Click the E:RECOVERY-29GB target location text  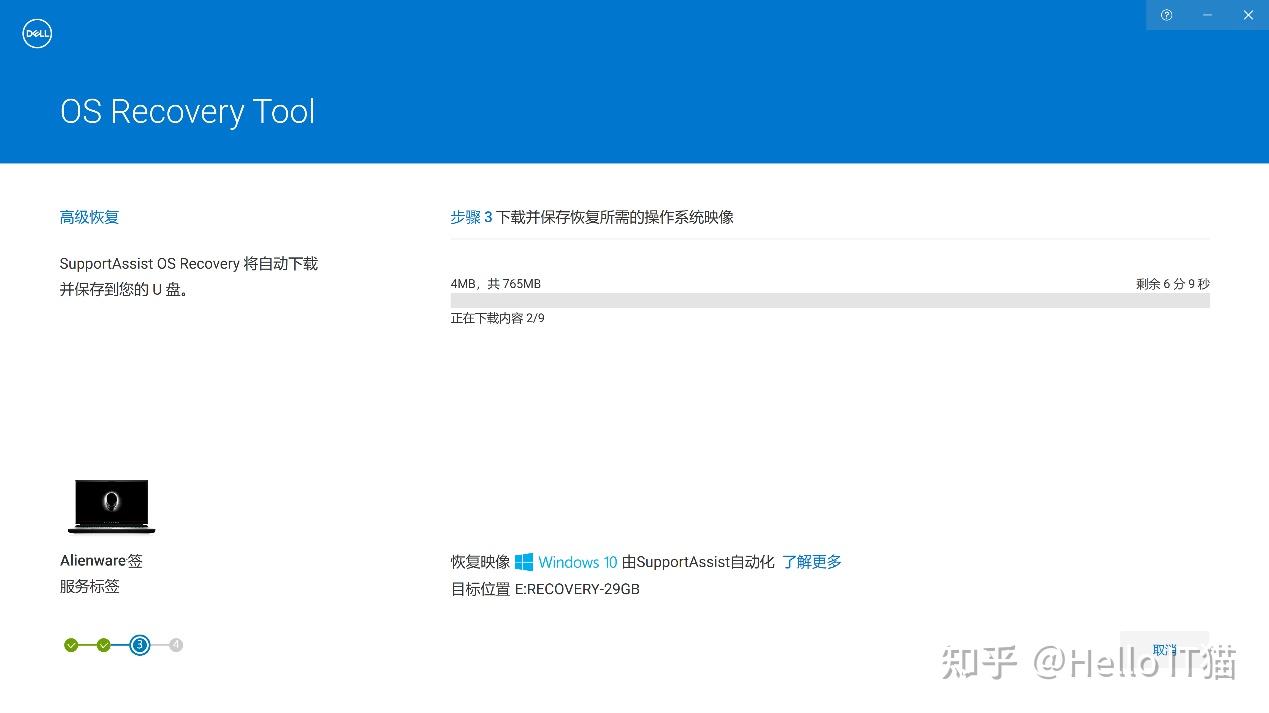click(577, 589)
